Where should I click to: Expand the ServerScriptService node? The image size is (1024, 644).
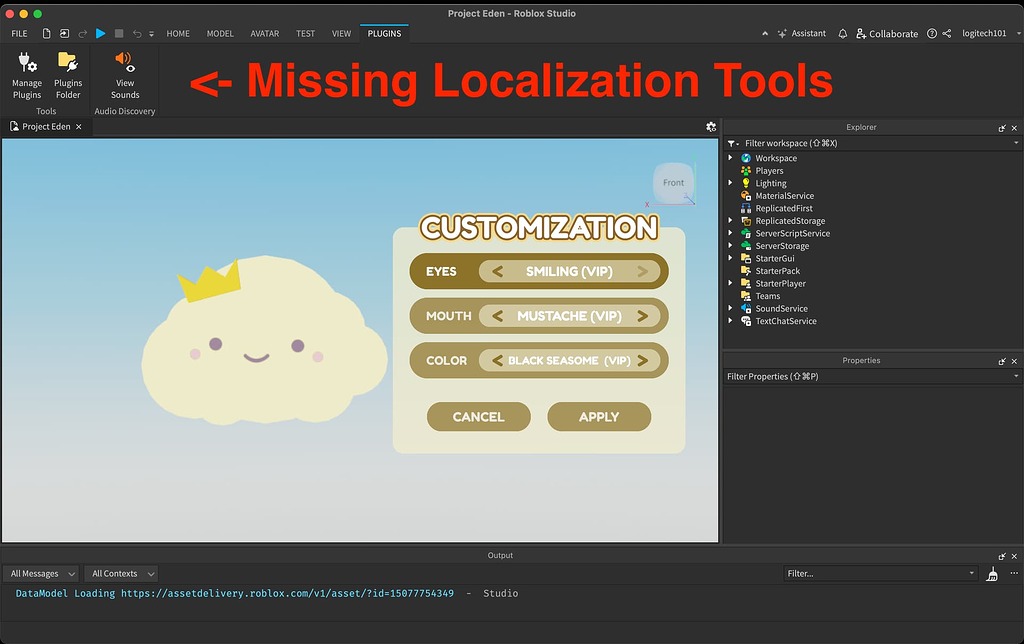click(x=730, y=233)
